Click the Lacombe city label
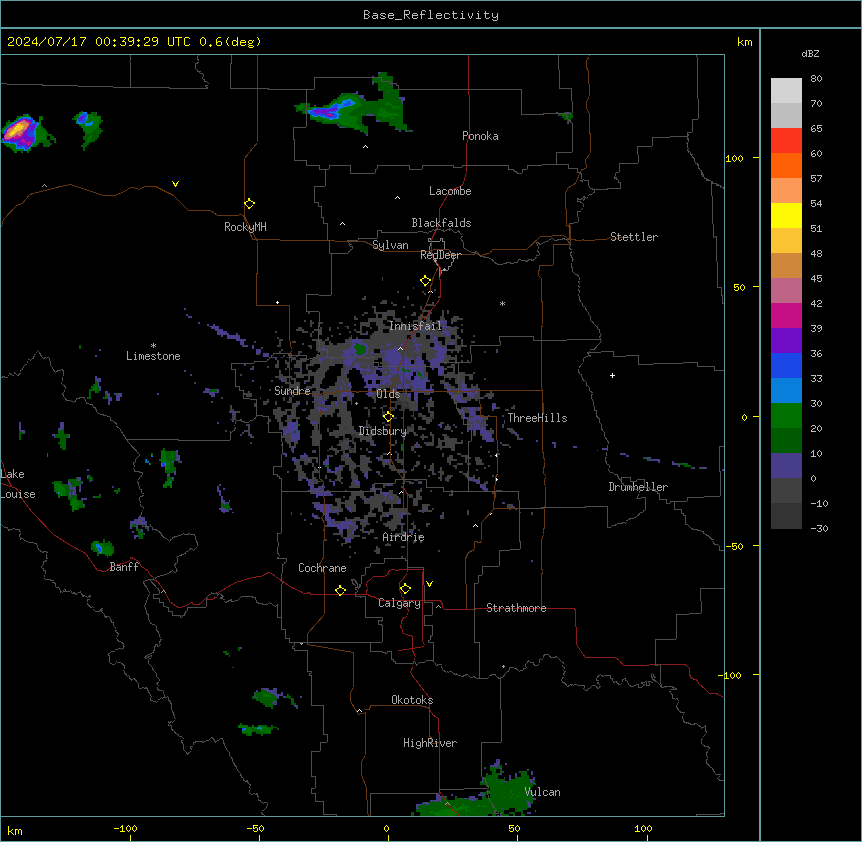The image size is (862, 842). click(450, 191)
